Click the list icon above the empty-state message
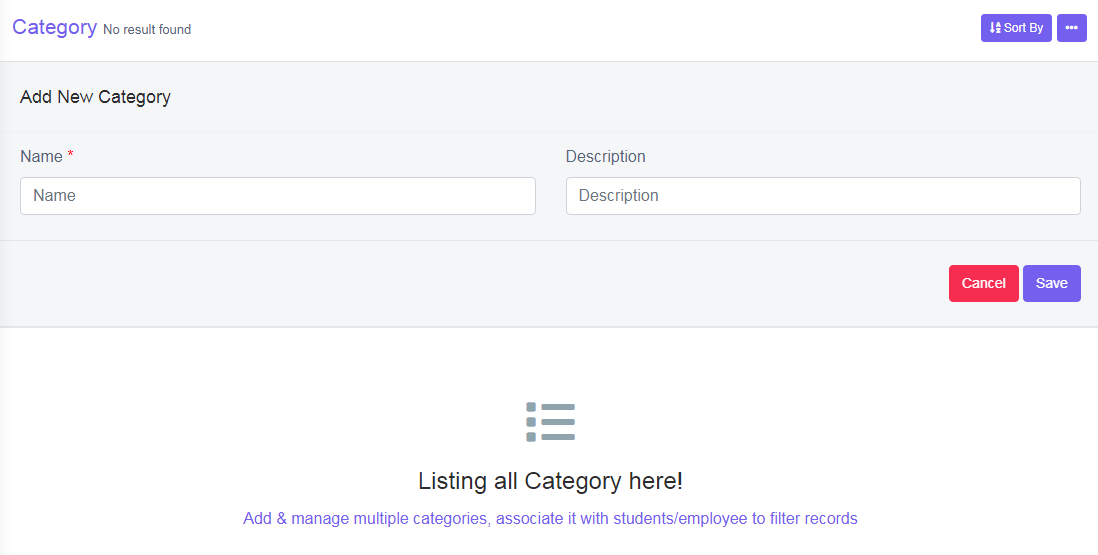The width and height of the screenshot is (1098, 555). pyautogui.click(x=550, y=422)
